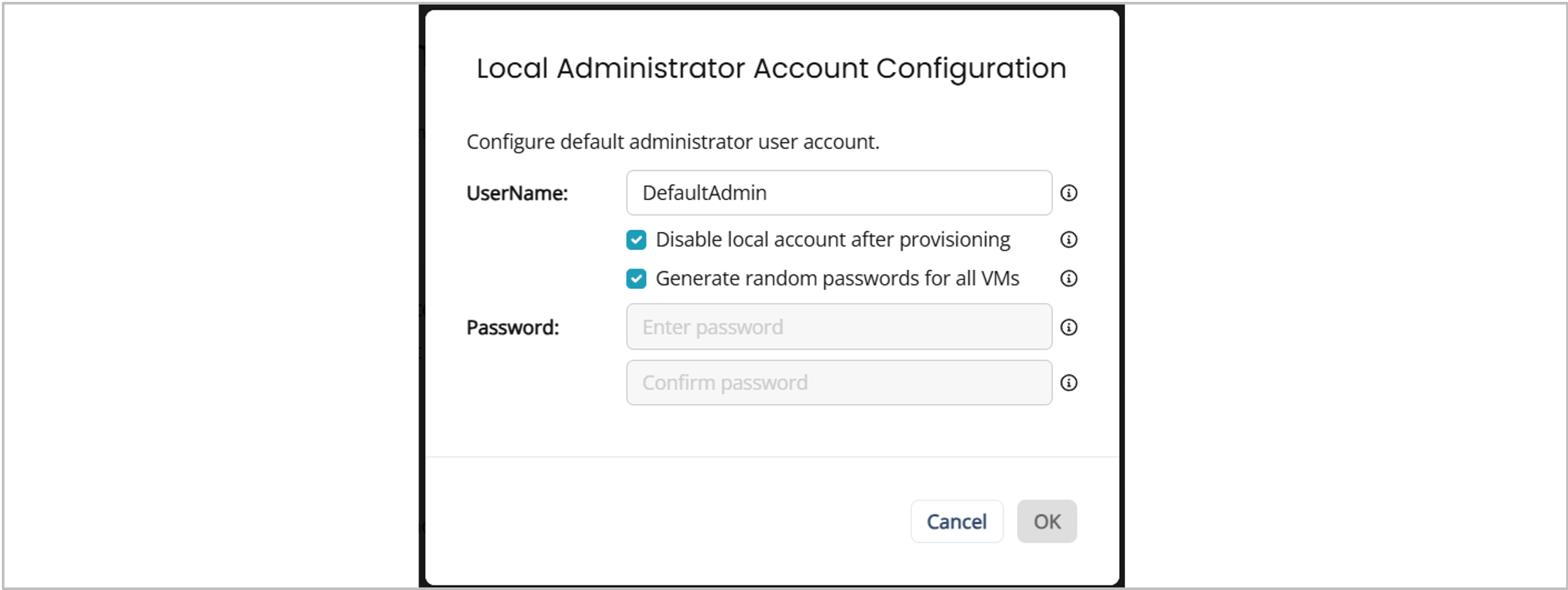Click into the Confirm password field
The height and width of the screenshot is (590, 1568).
coord(838,383)
